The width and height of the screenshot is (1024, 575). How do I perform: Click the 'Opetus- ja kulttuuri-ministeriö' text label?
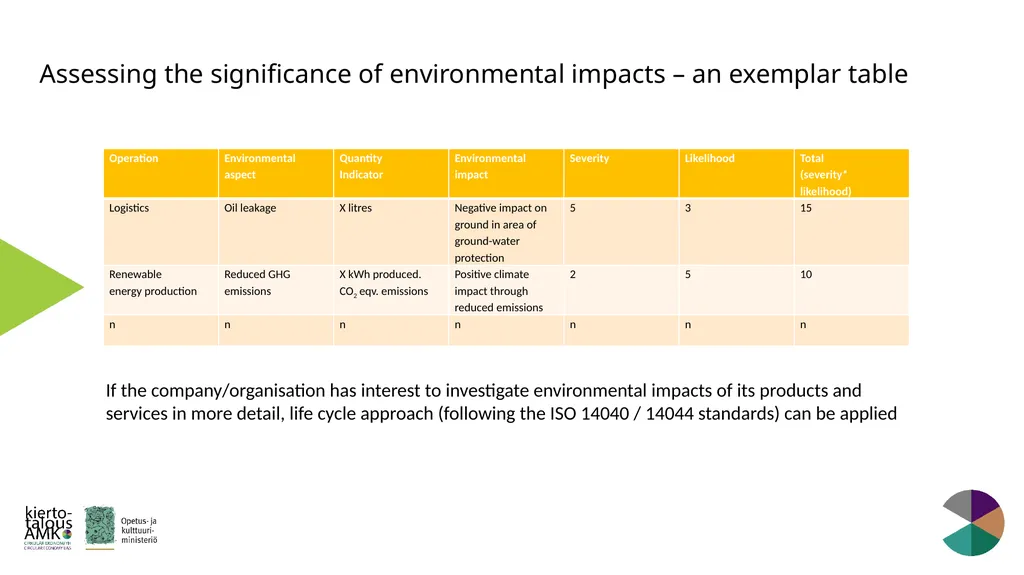point(139,531)
